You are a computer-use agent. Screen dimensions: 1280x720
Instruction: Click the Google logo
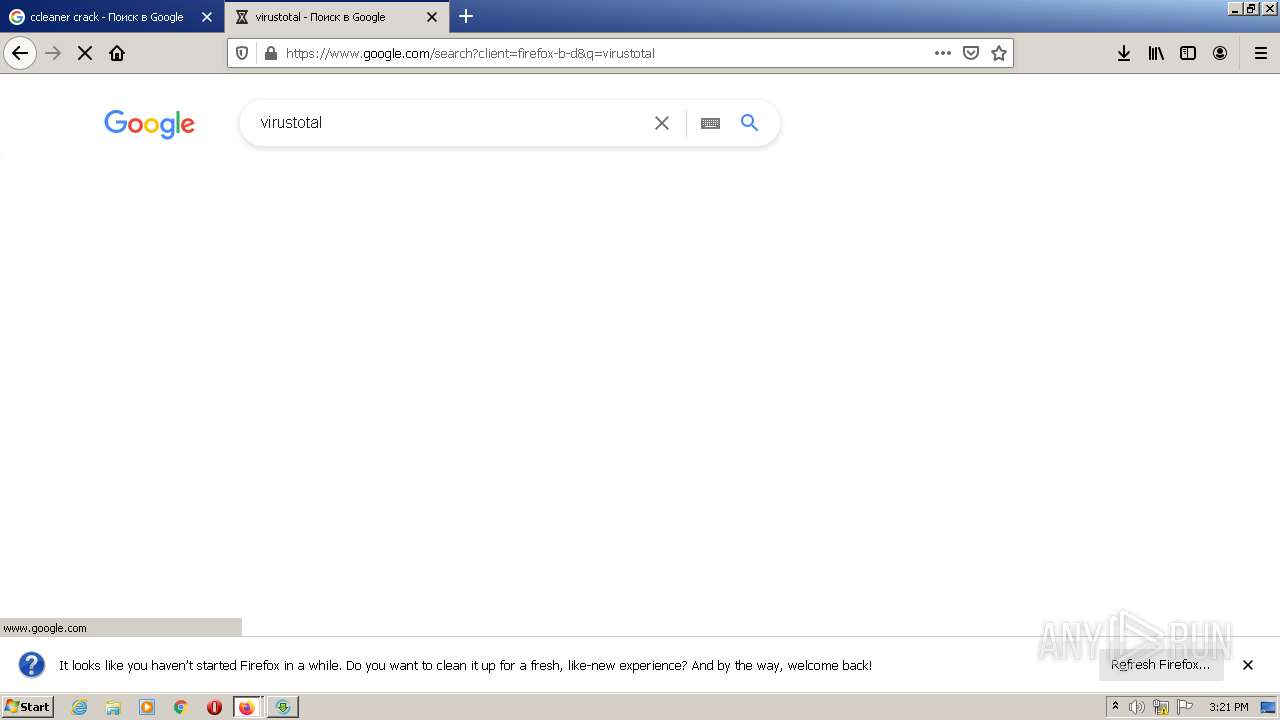pos(149,124)
